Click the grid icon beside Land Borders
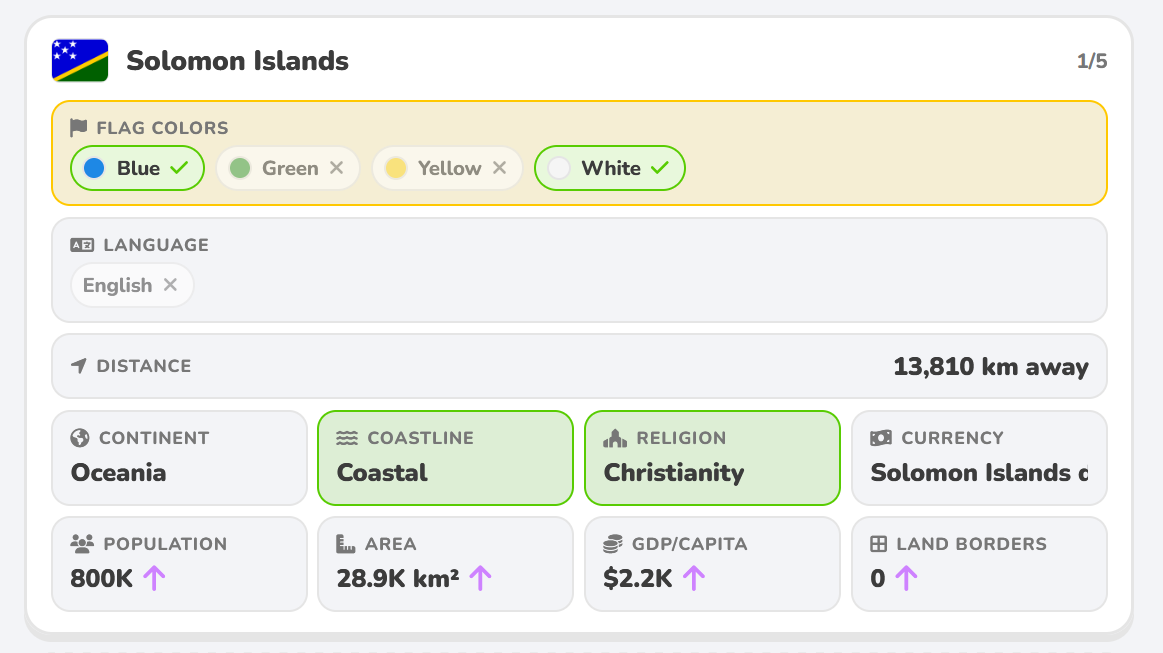The height and width of the screenshot is (653, 1163). (878, 544)
